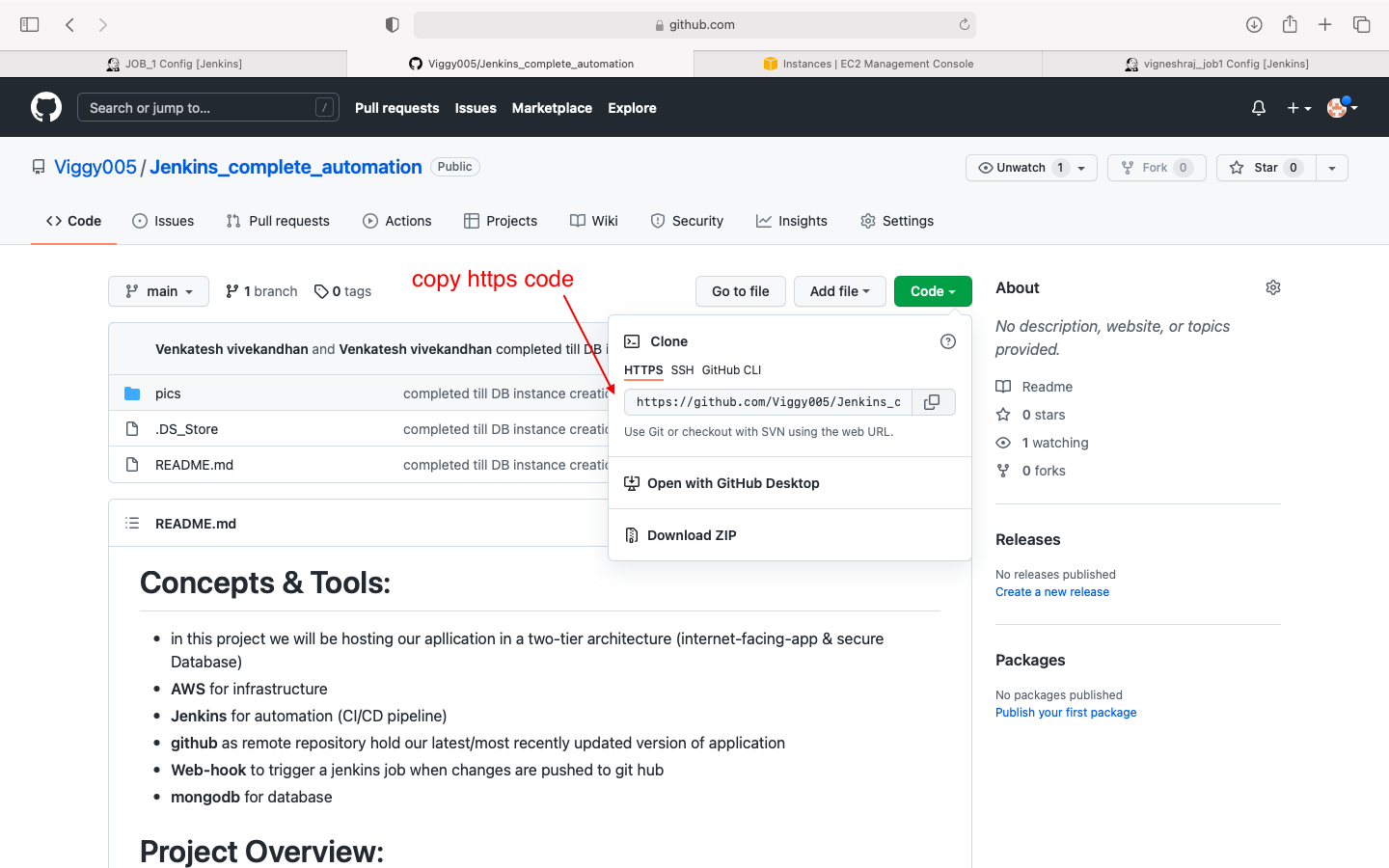Open the pics folder

[x=168, y=393]
